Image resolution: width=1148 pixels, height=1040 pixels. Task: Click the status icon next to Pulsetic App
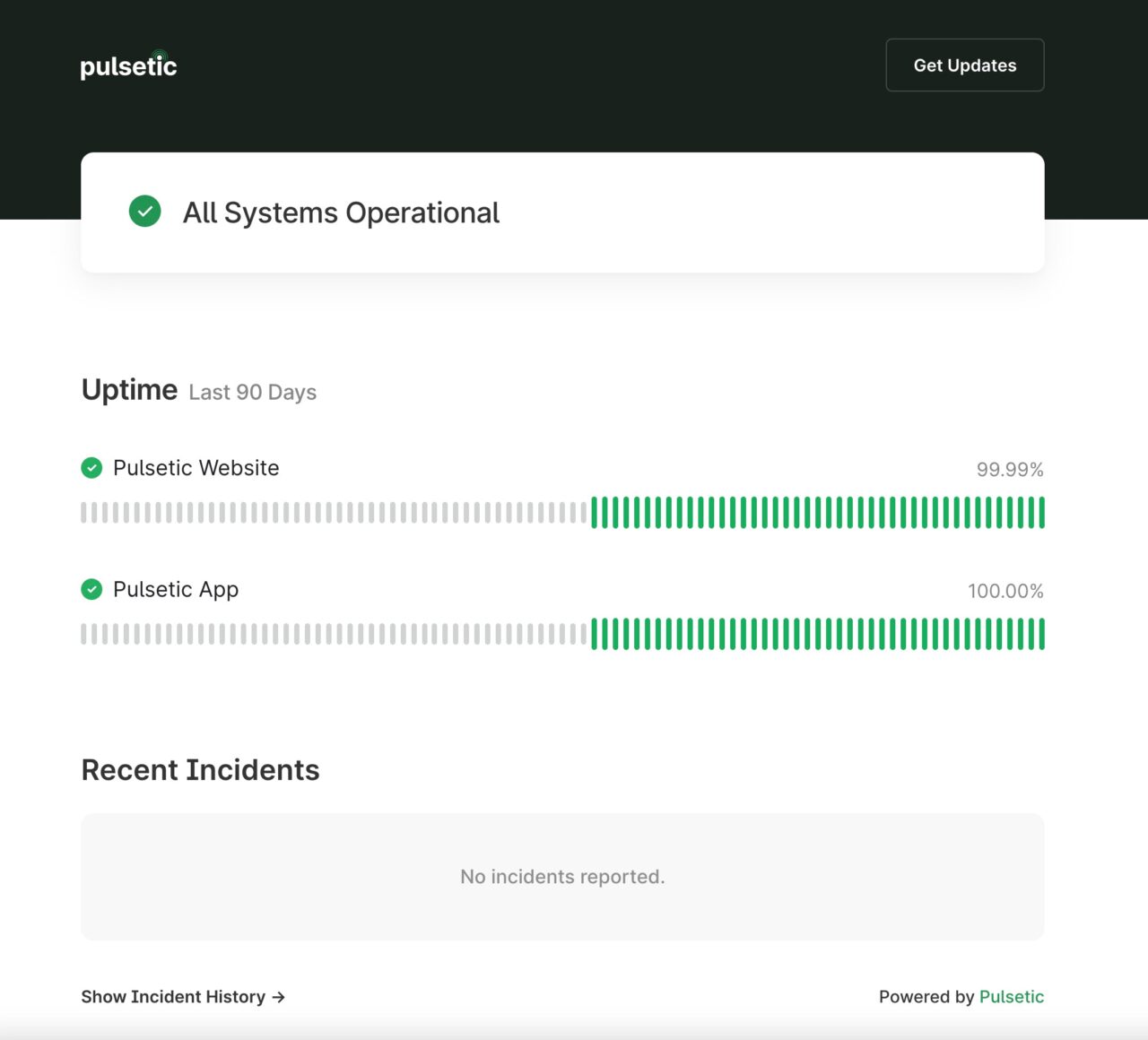(x=91, y=589)
